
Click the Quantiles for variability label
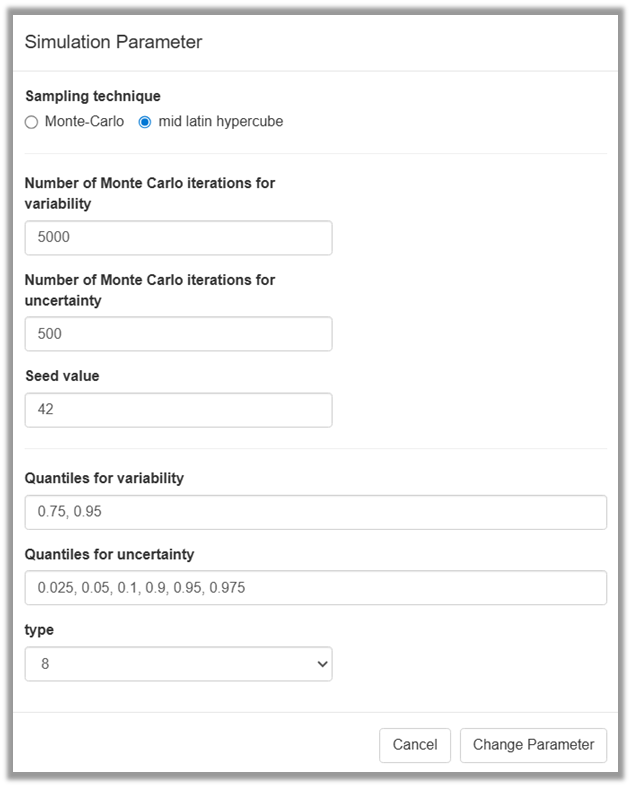click(x=104, y=478)
